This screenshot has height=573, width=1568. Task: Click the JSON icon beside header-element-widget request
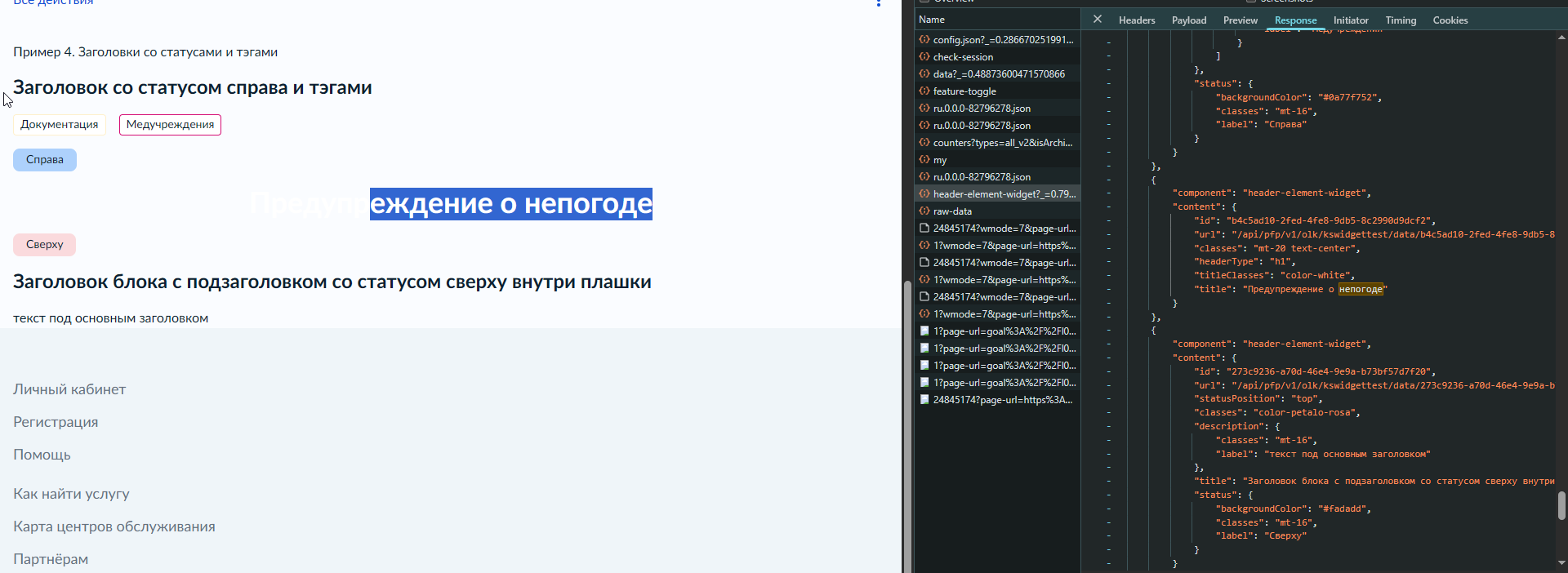click(924, 193)
